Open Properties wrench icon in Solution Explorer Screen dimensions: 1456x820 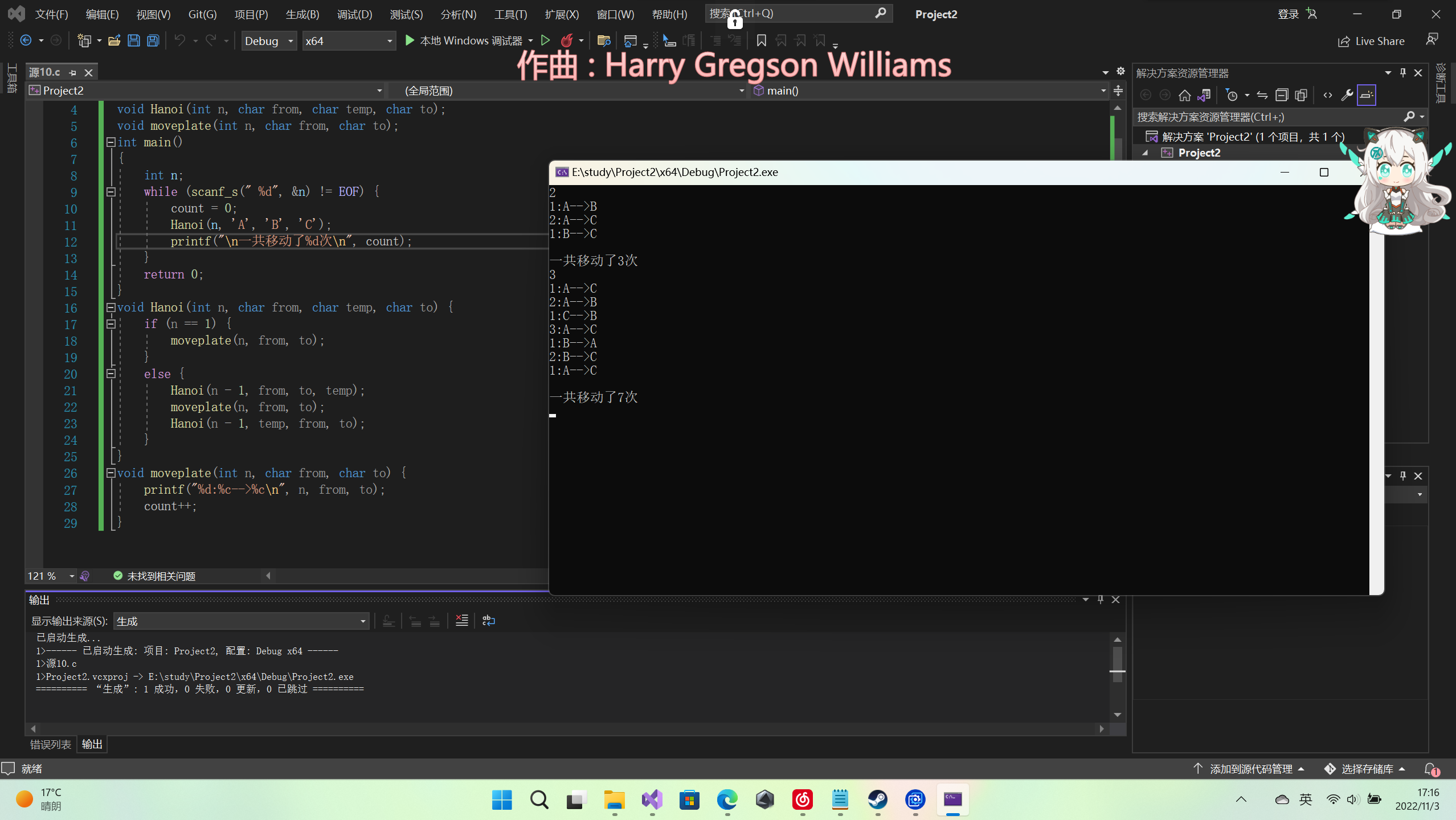tap(1347, 95)
